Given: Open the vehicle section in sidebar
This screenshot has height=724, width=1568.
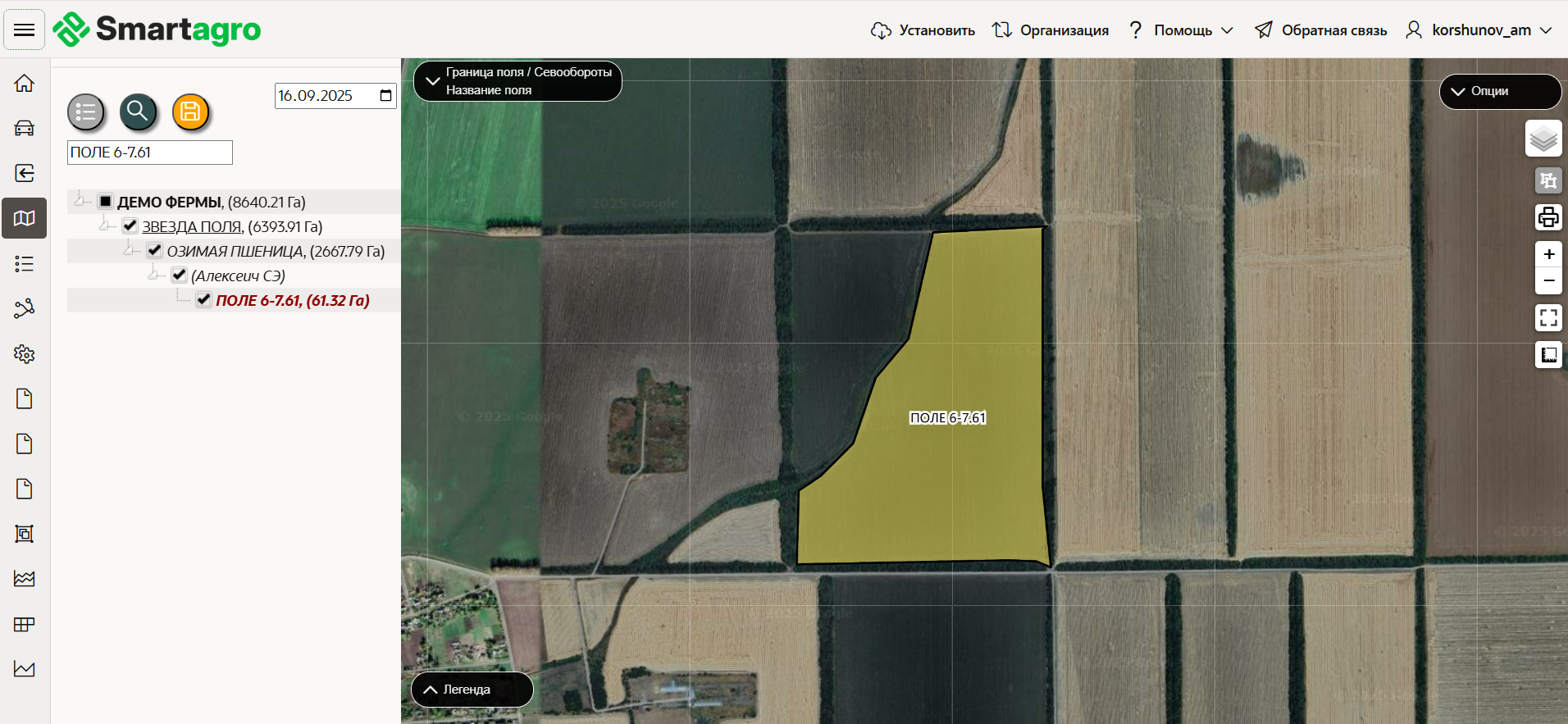Looking at the screenshot, I should point(25,128).
